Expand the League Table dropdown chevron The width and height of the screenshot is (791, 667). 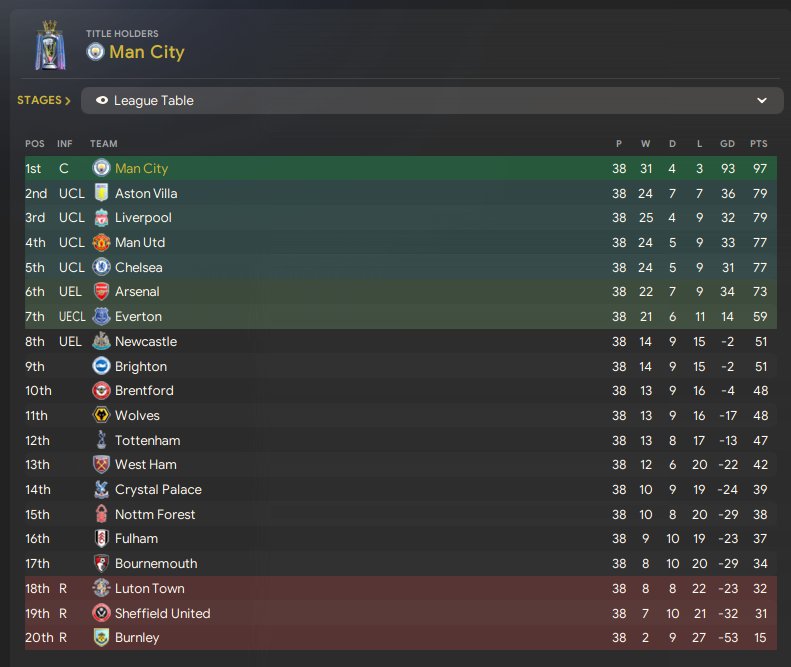[762, 100]
